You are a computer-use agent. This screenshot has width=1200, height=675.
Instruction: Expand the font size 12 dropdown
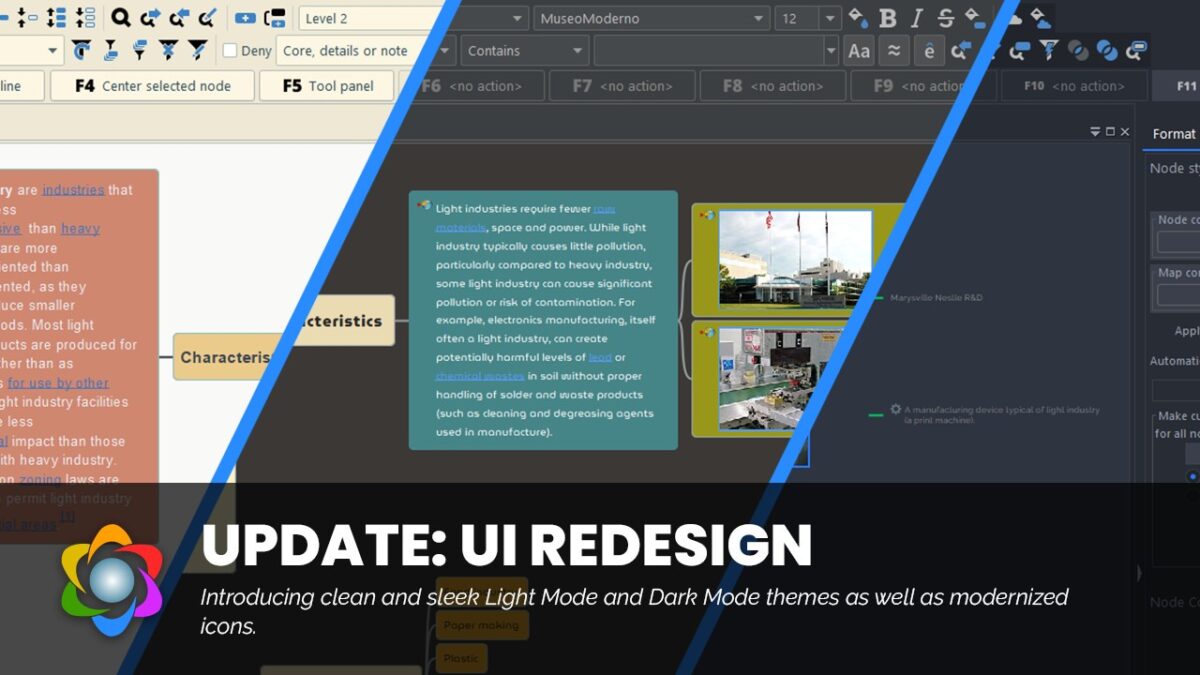point(807,18)
